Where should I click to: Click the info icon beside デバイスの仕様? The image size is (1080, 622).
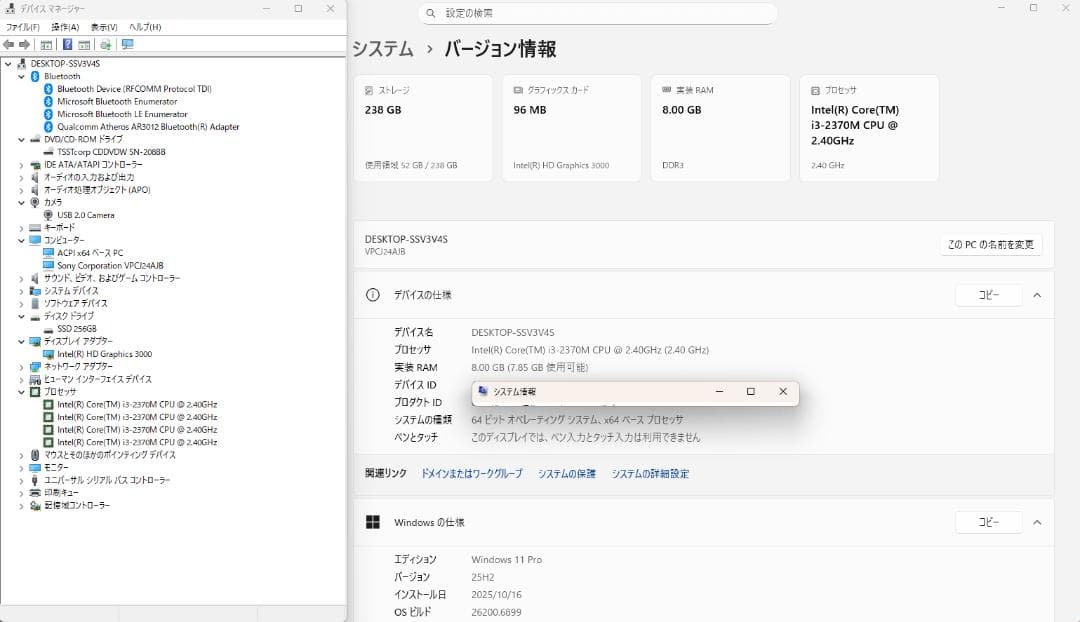click(x=373, y=294)
